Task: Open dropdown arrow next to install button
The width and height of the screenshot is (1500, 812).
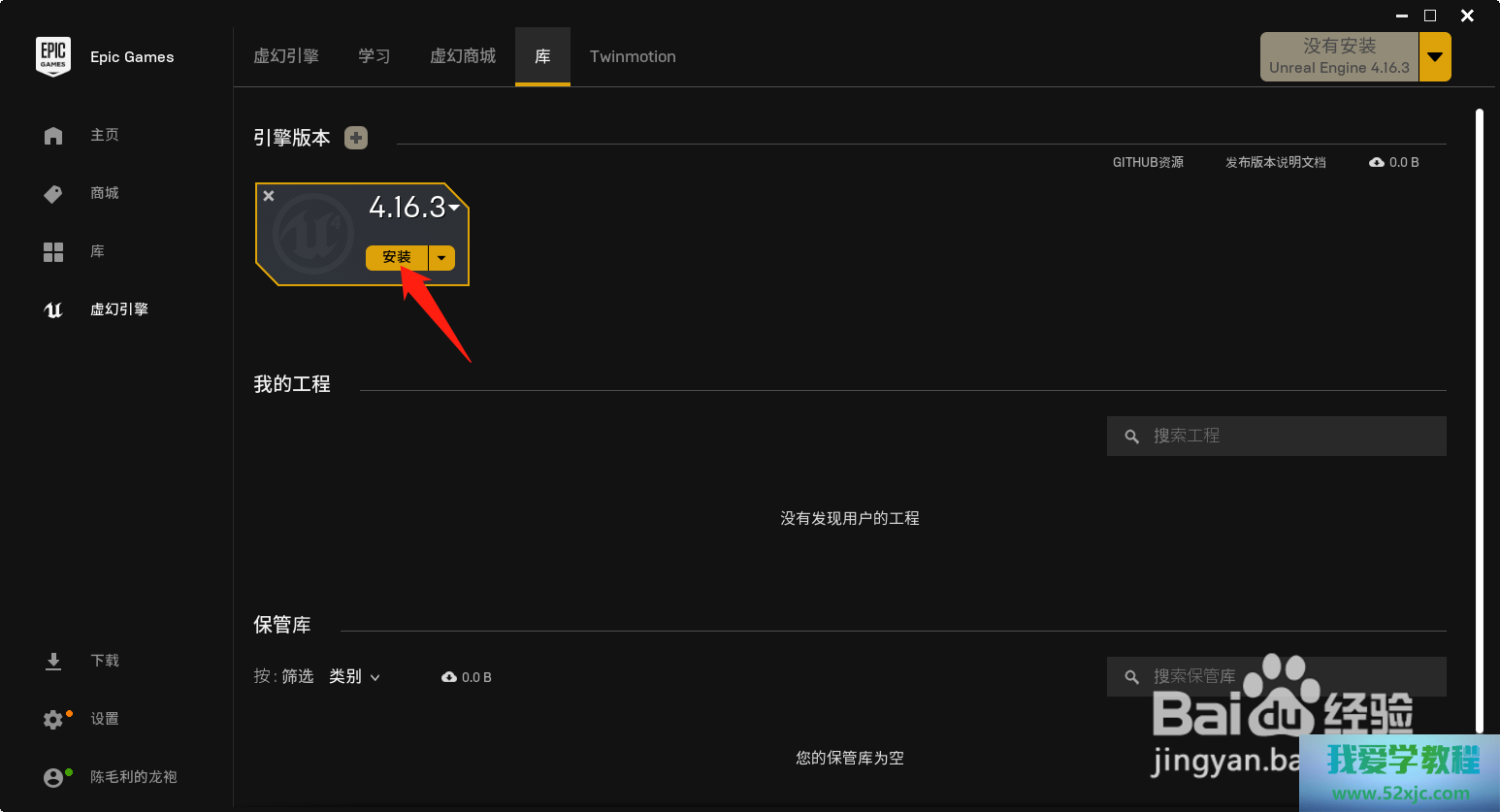Action: pyautogui.click(x=441, y=258)
